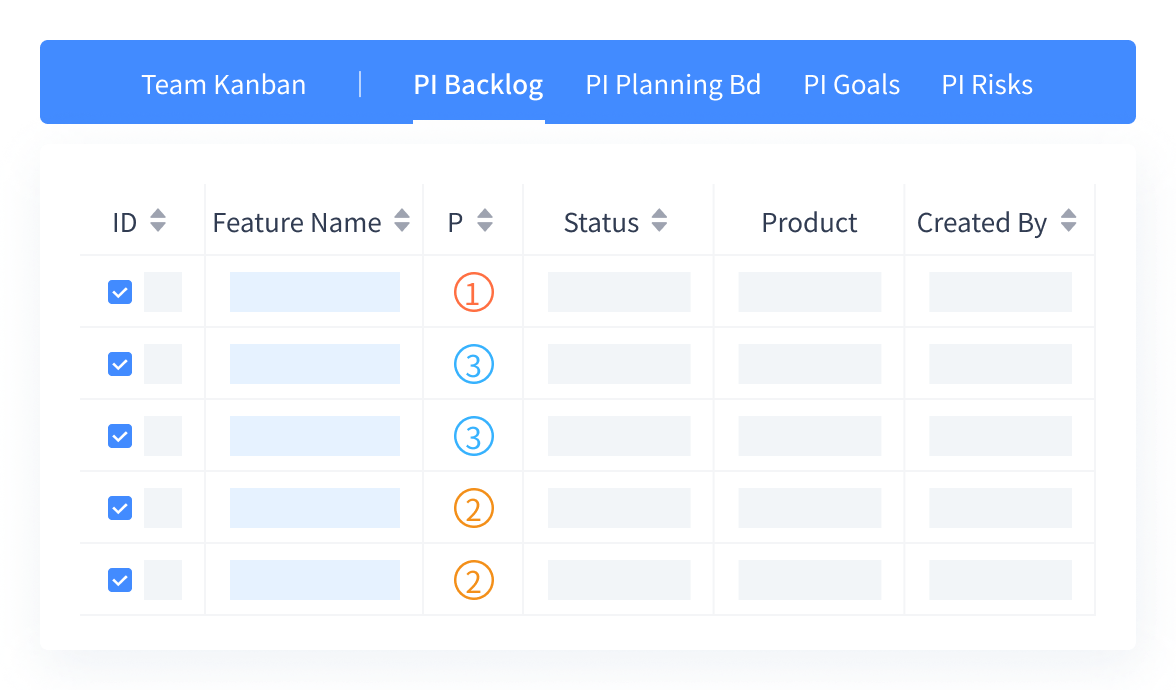Open the PI Risks tab
The width and height of the screenshot is (1176, 690).
tap(987, 85)
